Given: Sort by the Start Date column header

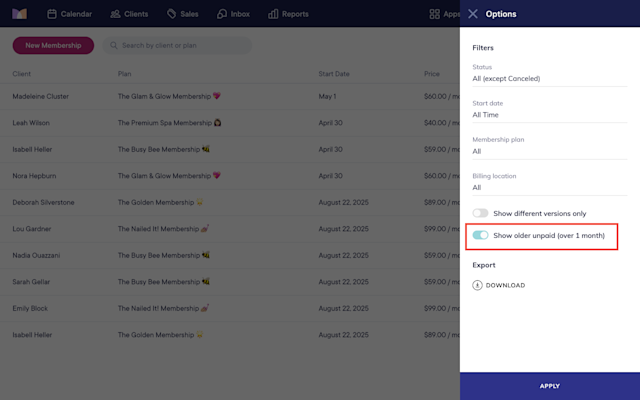Looking at the screenshot, I should click(334, 74).
